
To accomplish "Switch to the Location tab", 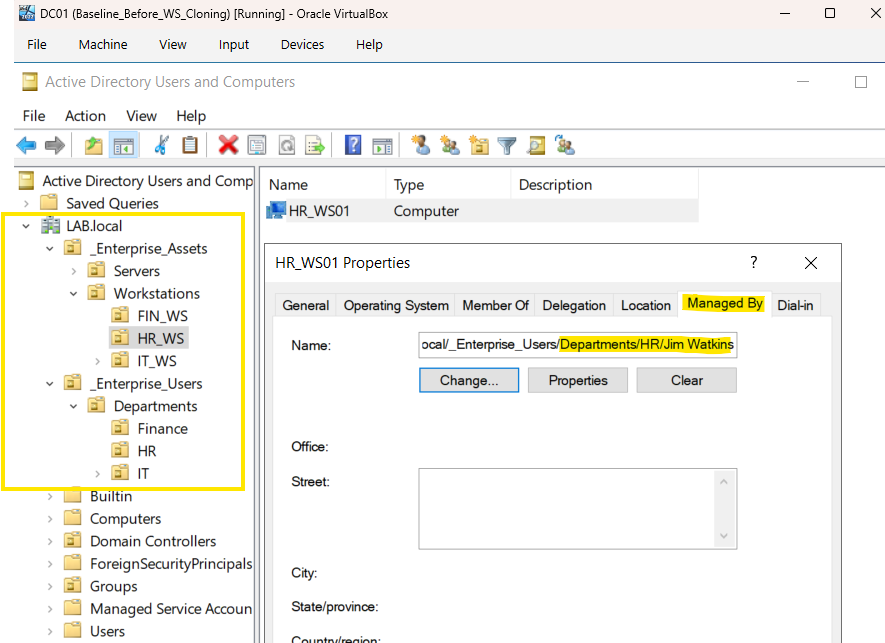I will click(646, 305).
